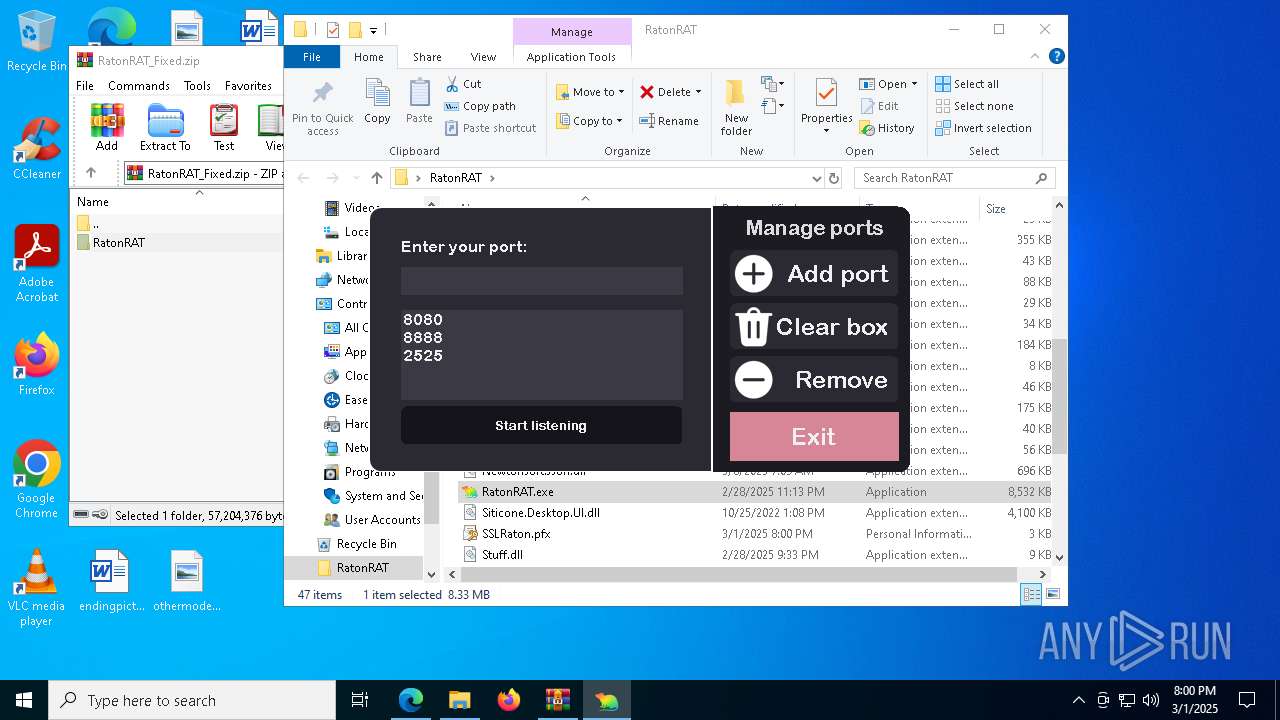The height and width of the screenshot is (720, 1280).
Task: Select Recycle Bin in navigation pane
Action: tap(357, 544)
